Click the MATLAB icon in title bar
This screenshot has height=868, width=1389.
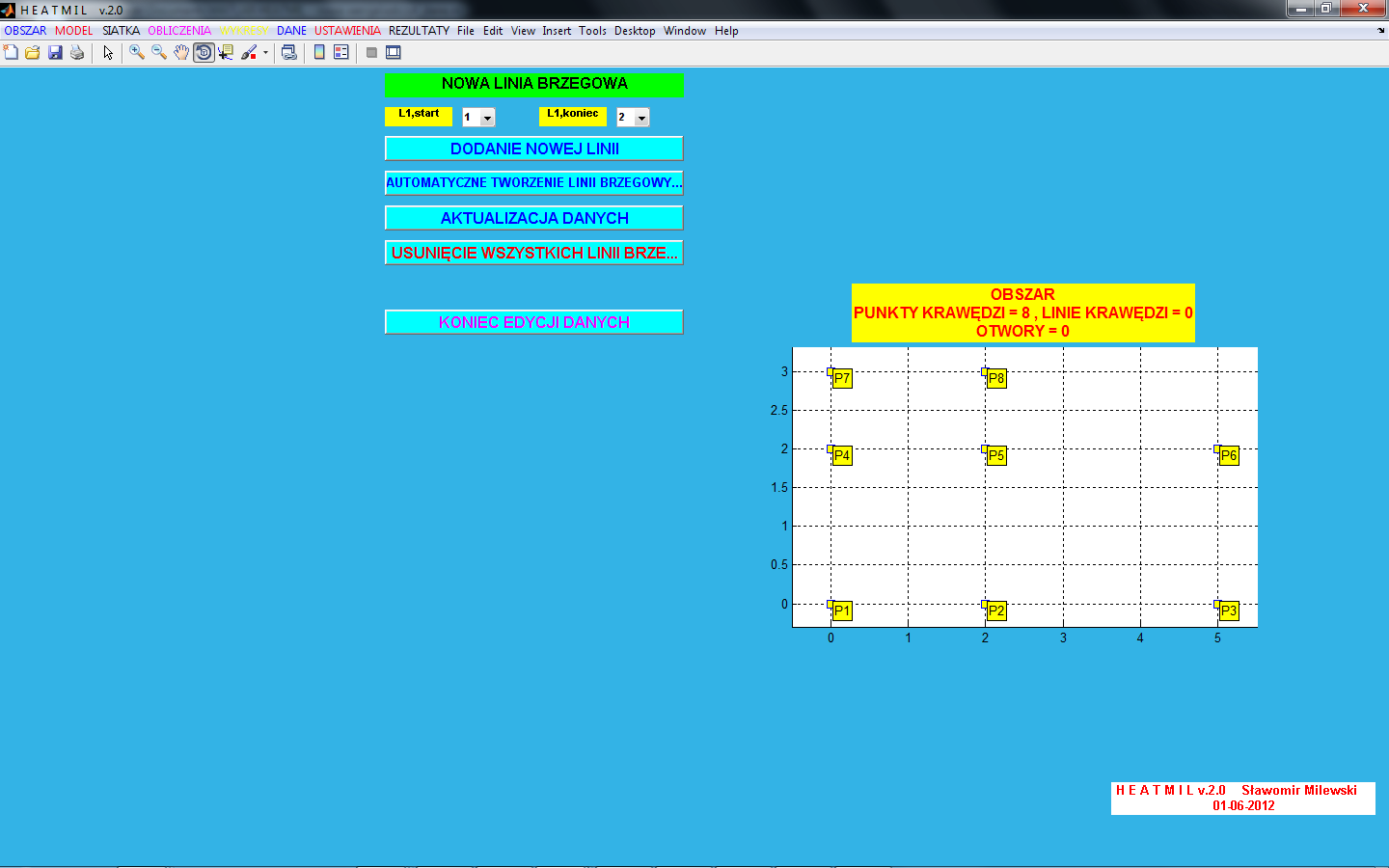(x=8, y=10)
